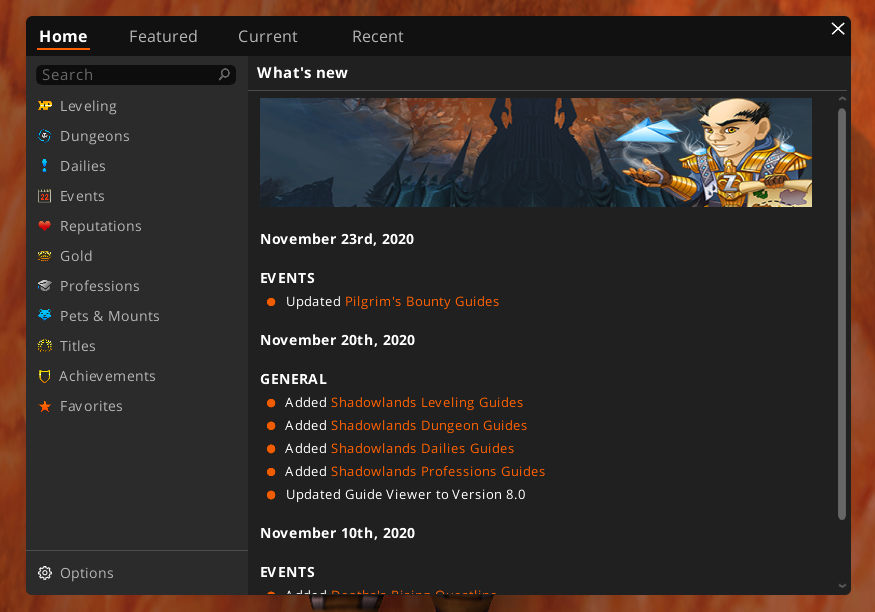Open the Recent tab

[x=378, y=36]
